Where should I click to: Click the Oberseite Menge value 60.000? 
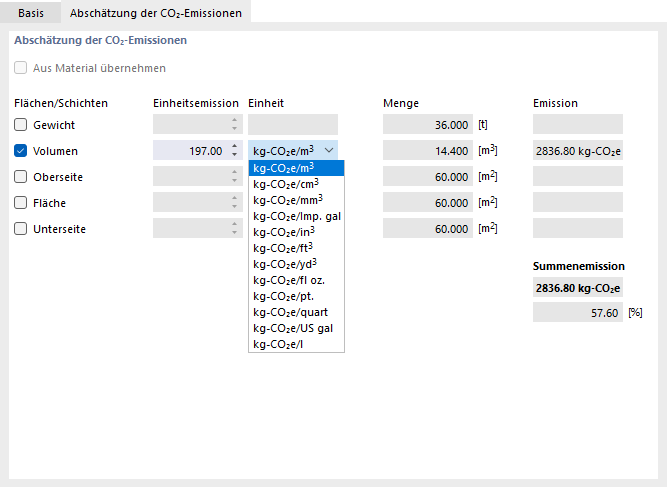point(428,176)
